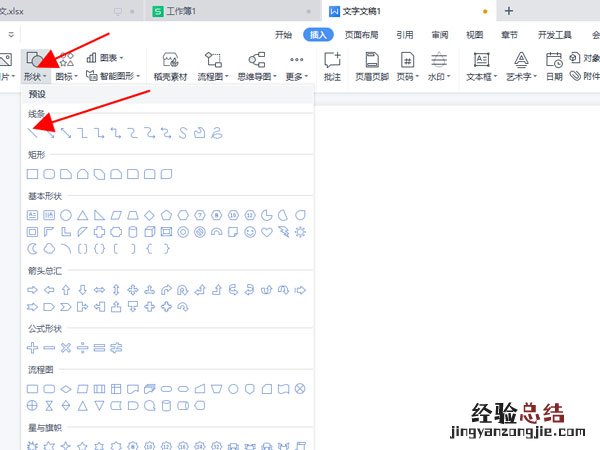
Task: Select the isosceles triangle basic shape
Action: click(83, 215)
